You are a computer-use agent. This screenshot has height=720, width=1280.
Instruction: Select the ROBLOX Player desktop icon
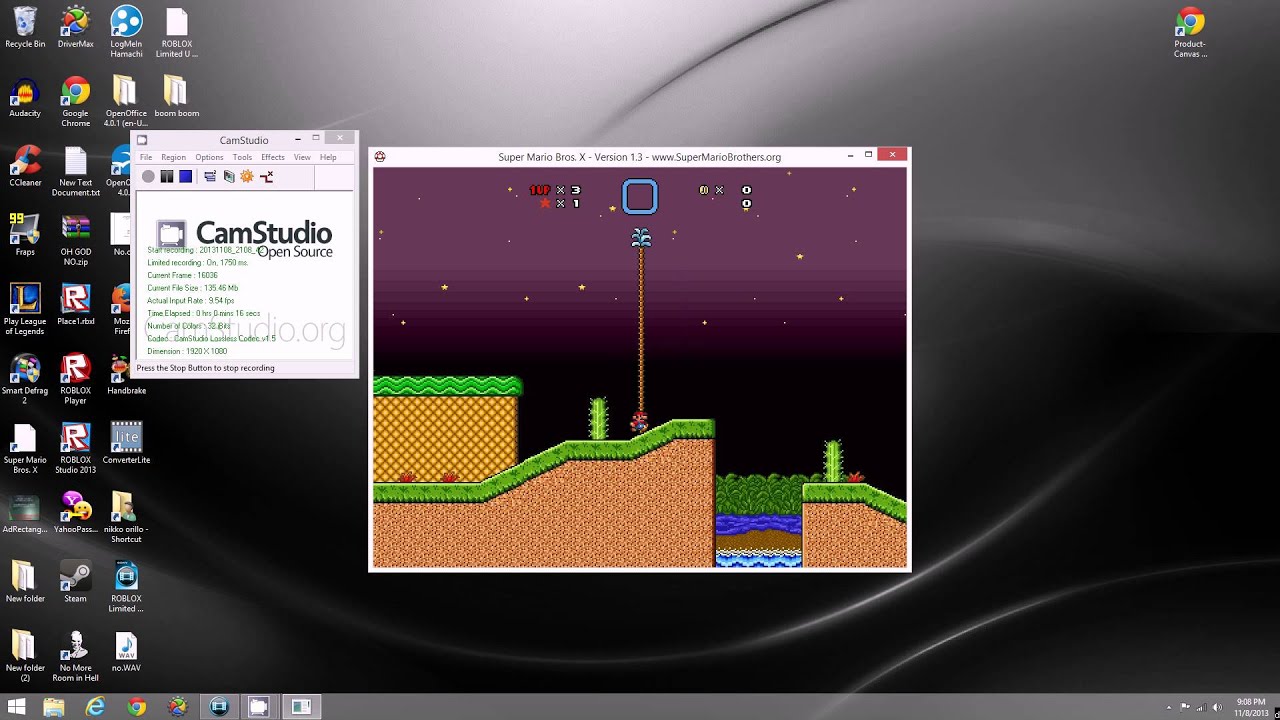[x=76, y=378]
